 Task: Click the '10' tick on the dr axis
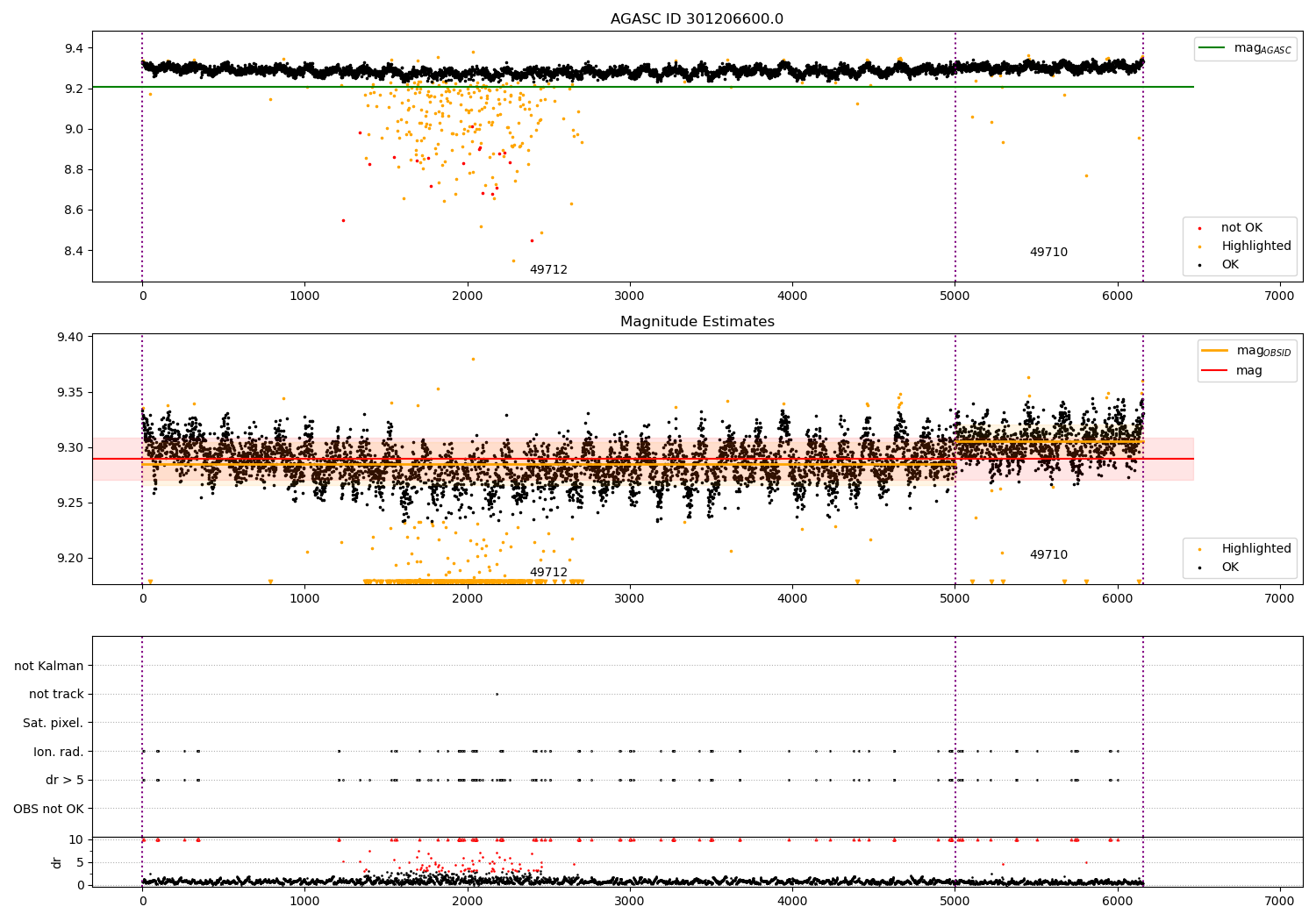pyautogui.click(x=77, y=839)
